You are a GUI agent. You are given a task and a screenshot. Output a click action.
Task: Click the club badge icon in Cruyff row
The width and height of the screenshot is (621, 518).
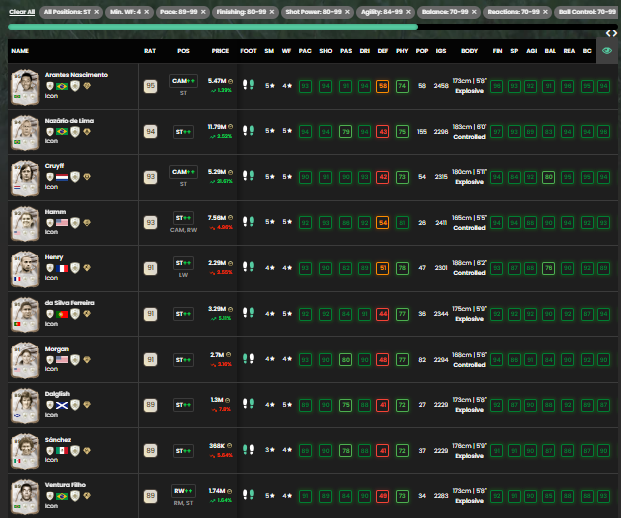pyautogui.click(x=50, y=177)
